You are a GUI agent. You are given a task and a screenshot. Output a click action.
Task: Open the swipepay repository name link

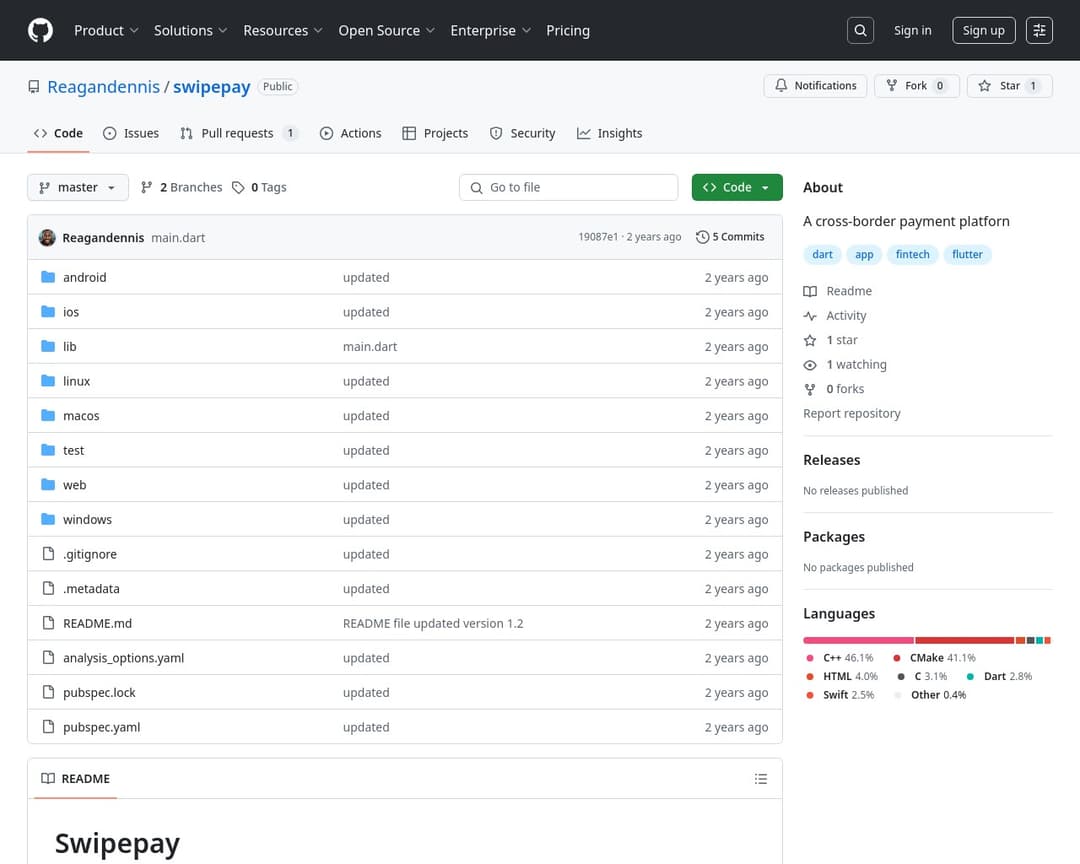point(211,87)
